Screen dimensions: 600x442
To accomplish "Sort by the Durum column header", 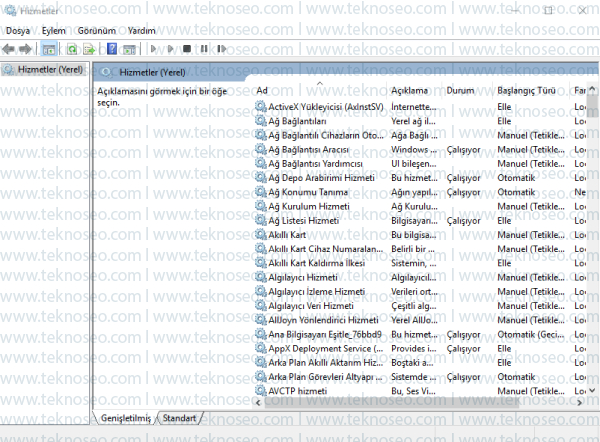I will tap(460, 91).
